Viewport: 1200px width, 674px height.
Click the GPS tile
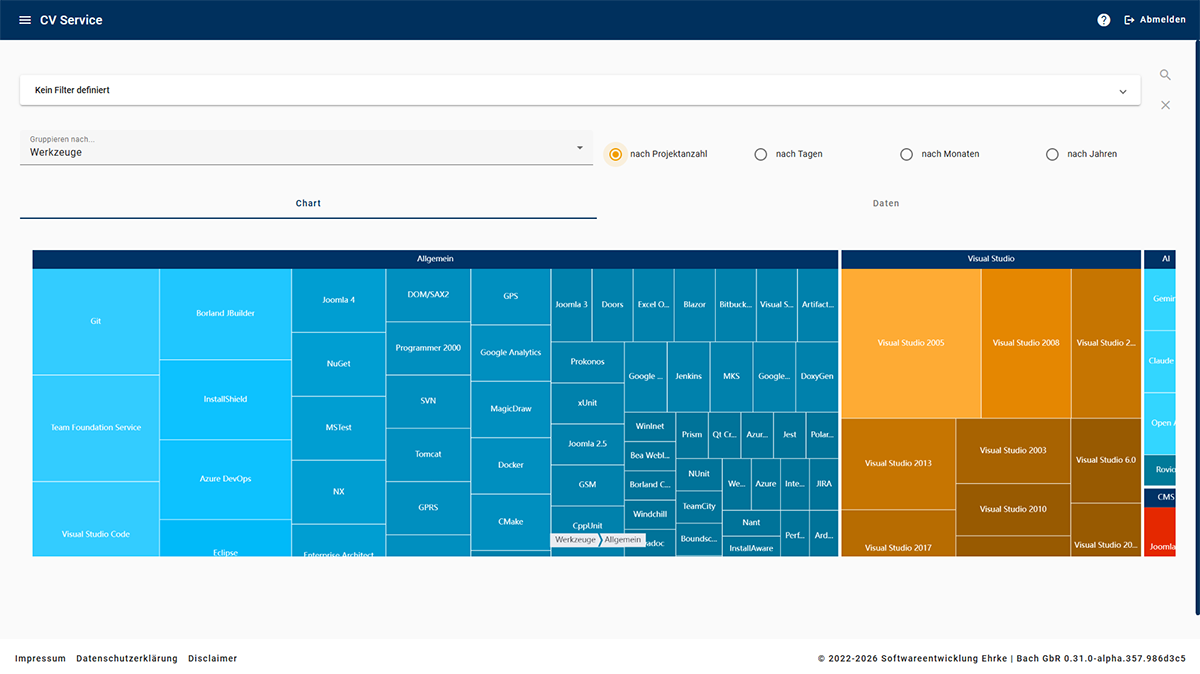point(510,297)
